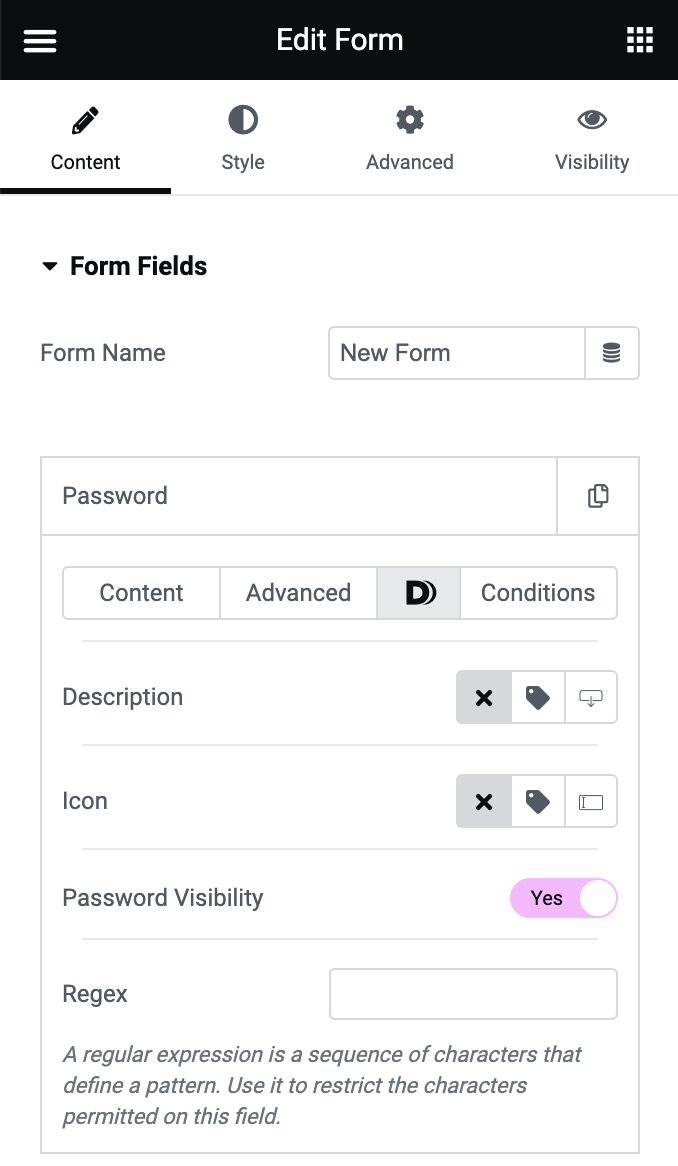Viewport: 678px width, 1166px height.
Task: Select the custom text option for Icon
Action: (x=591, y=801)
